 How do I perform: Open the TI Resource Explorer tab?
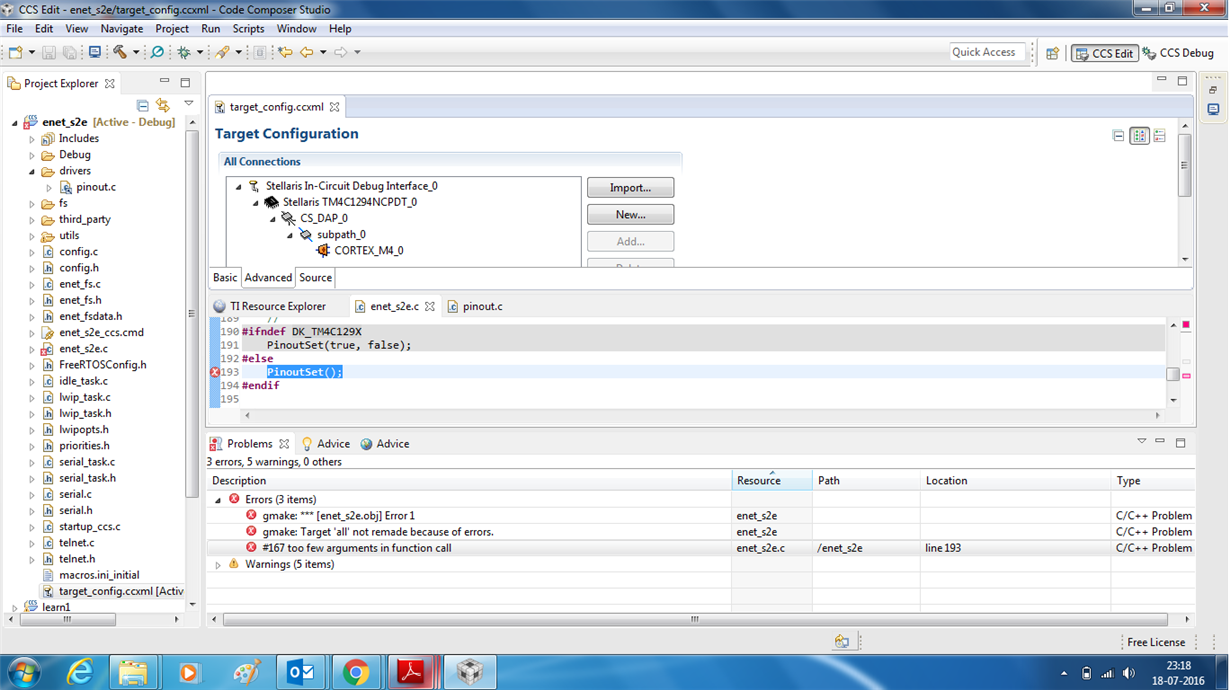coord(270,306)
